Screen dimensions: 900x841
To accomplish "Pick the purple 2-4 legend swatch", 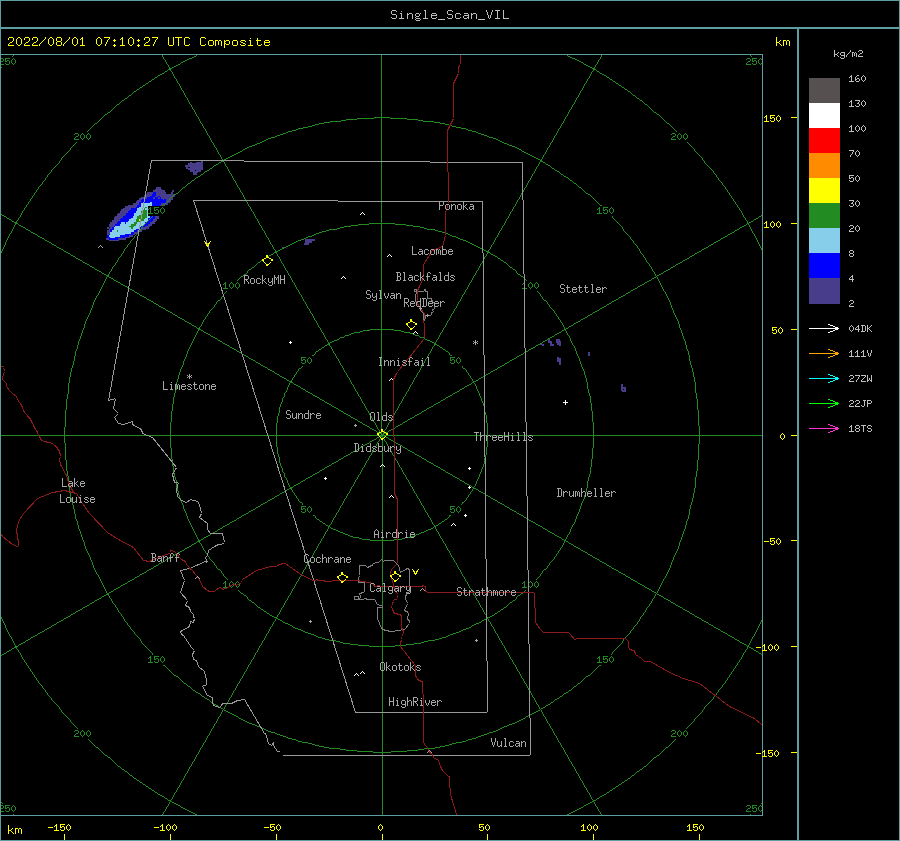I will click(824, 290).
